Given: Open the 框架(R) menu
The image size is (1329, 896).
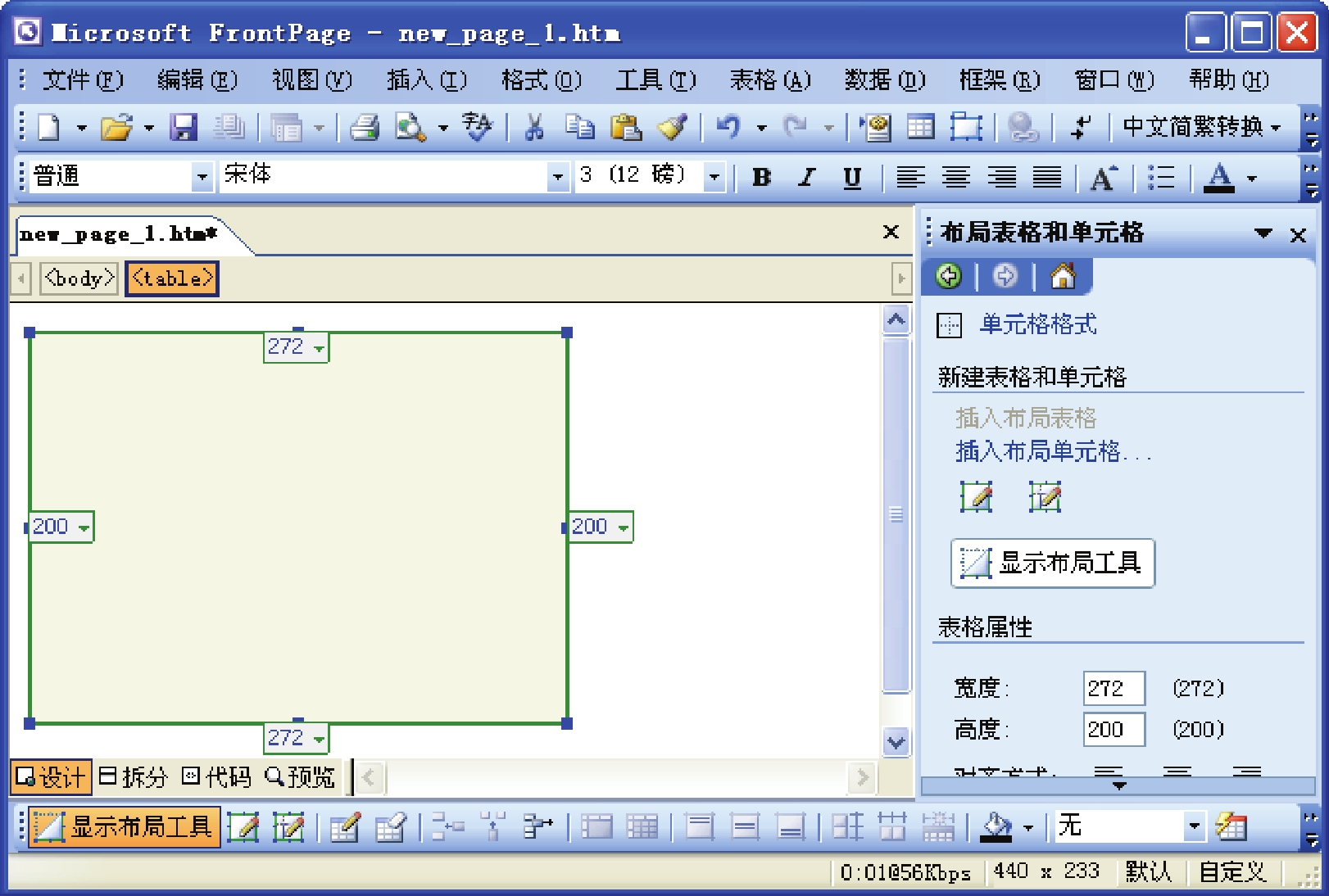Looking at the screenshot, I should tap(1000, 80).
